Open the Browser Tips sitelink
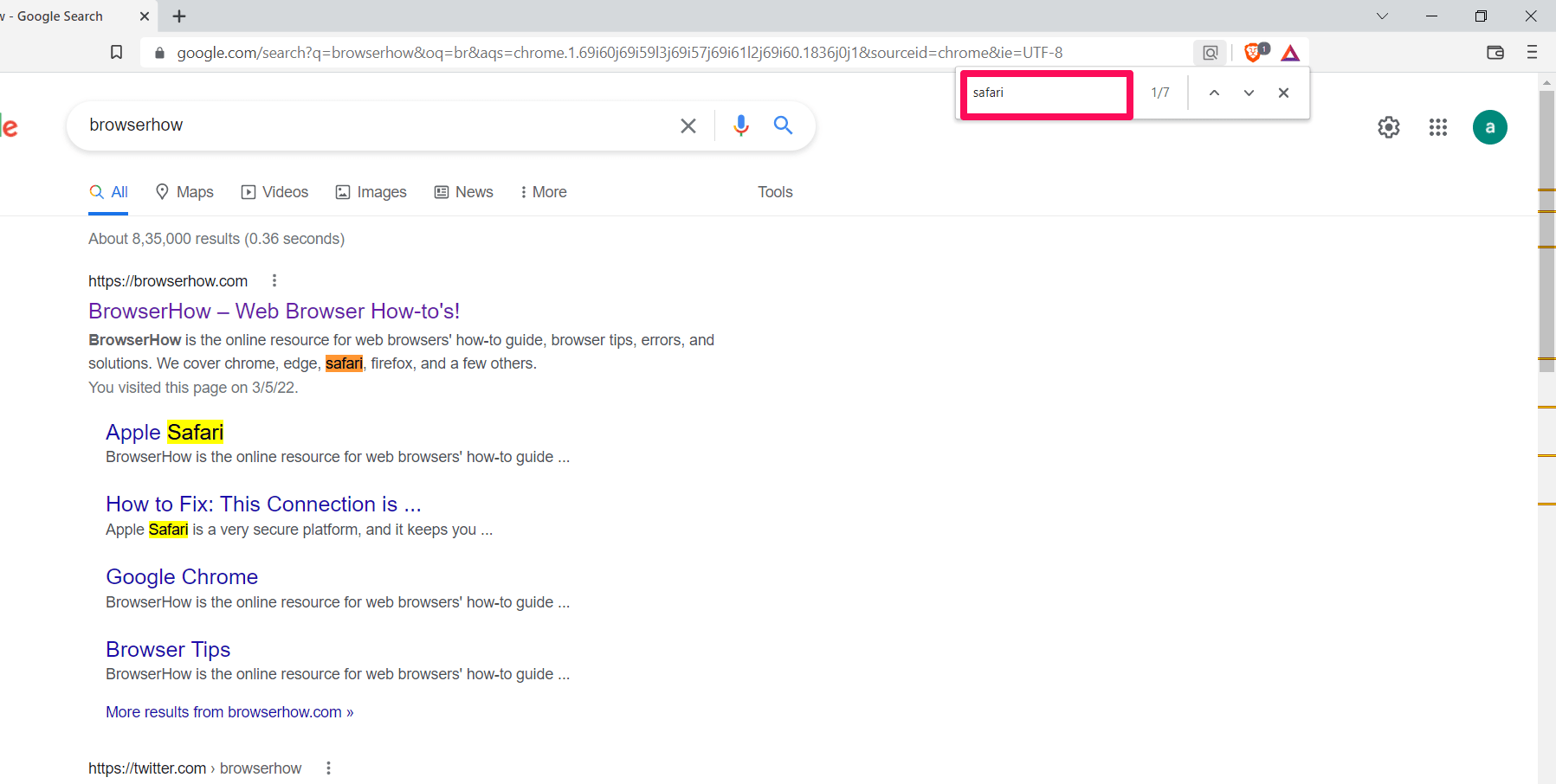 (x=168, y=649)
